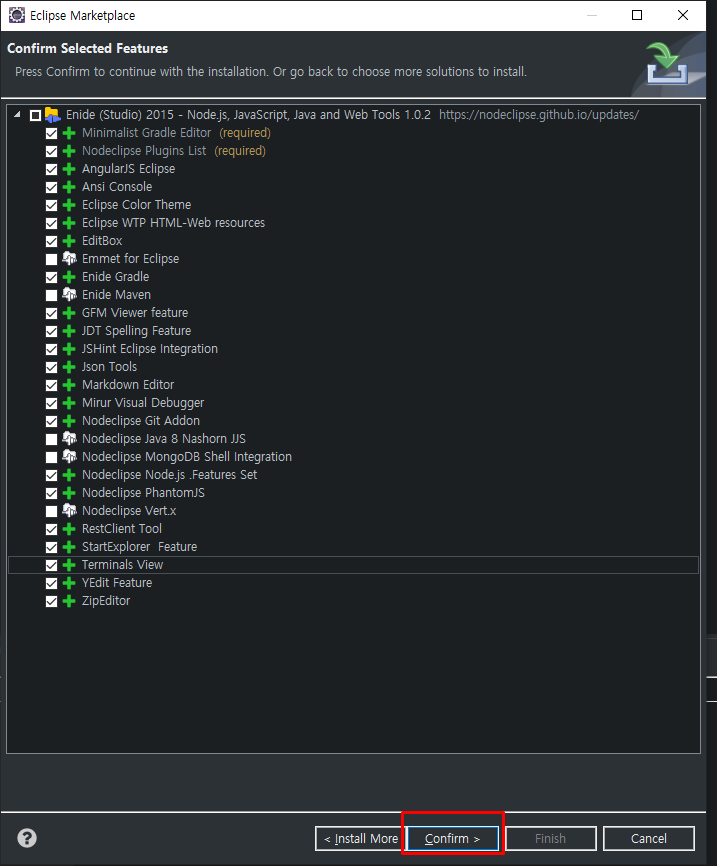Enable the Enide Maven checkbox
This screenshot has height=866, width=717.
coord(51,295)
